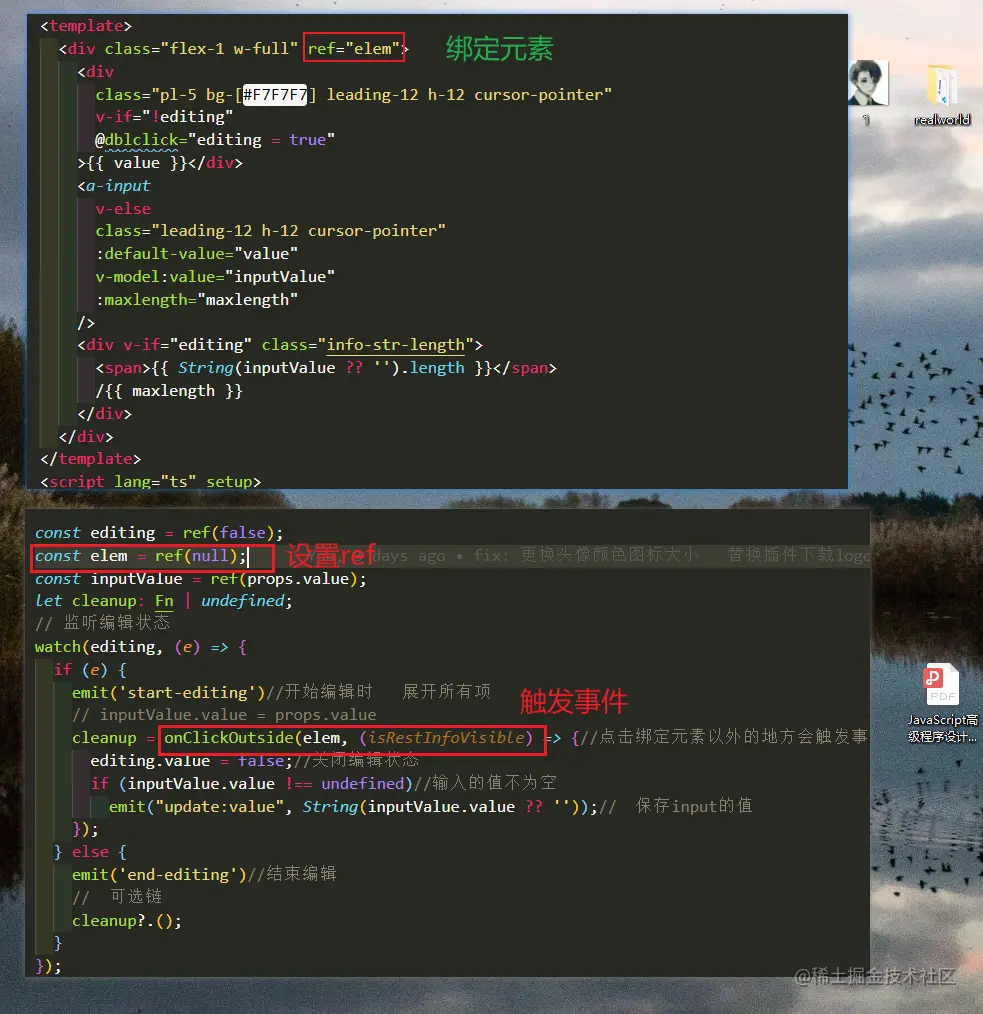Image resolution: width=983 pixels, height=1014 pixels.
Task: Click the script lang="ts" setup tag
Action: point(151,481)
